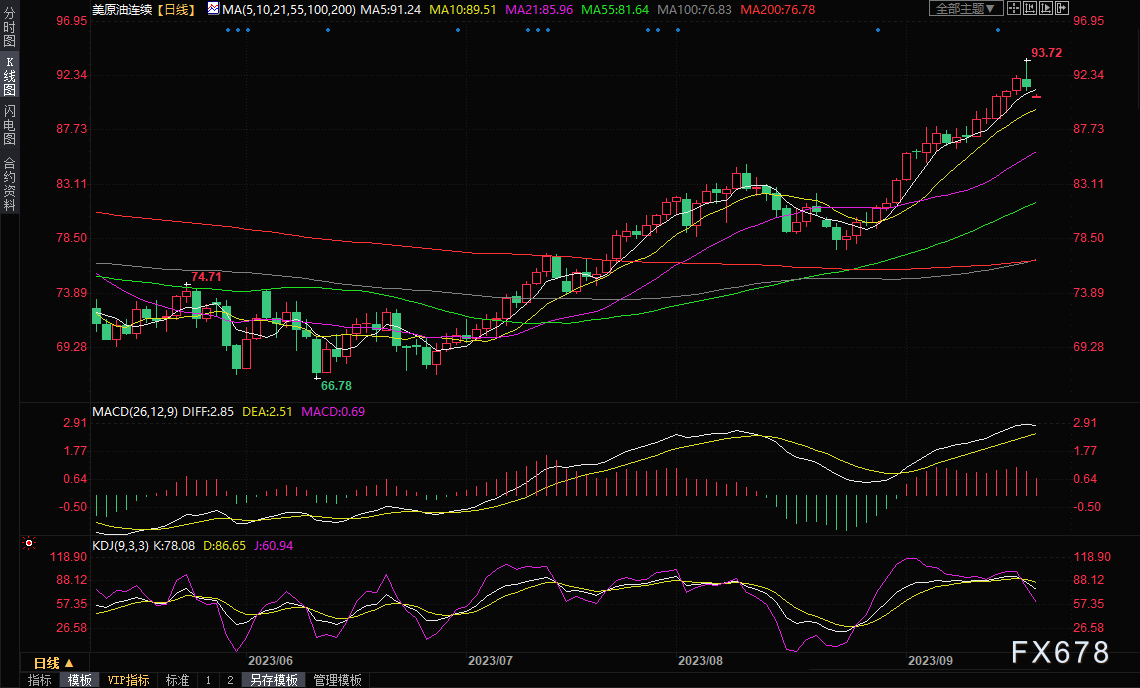Viewport: 1140px width, 688px height.
Task: Select template slot 2
Action: [229, 680]
